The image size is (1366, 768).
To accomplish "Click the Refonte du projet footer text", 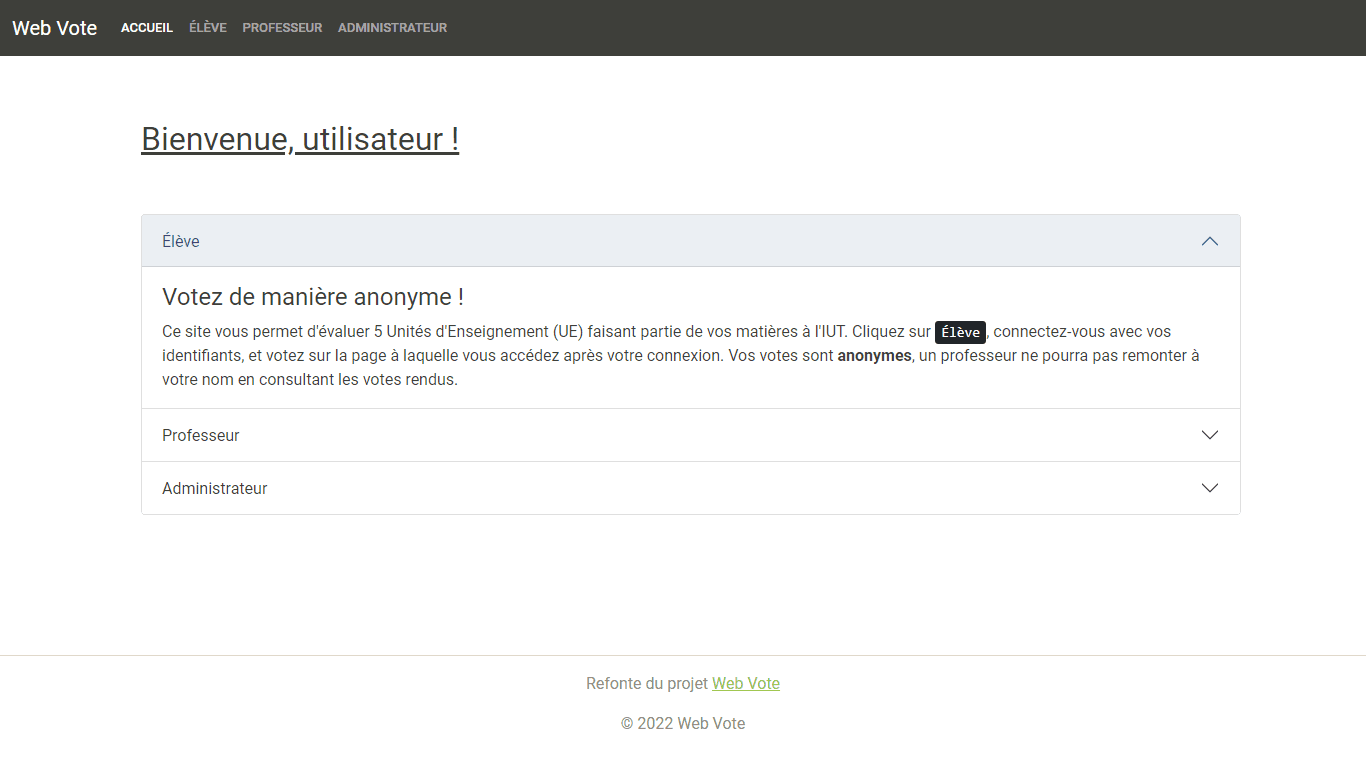I will pyautogui.click(x=647, y=684).
